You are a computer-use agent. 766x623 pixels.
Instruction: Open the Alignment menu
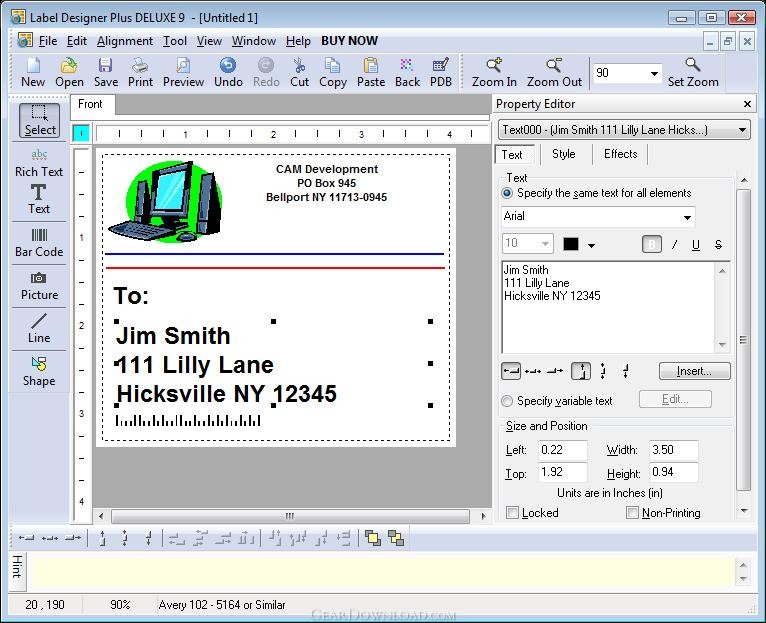(125, 41)
